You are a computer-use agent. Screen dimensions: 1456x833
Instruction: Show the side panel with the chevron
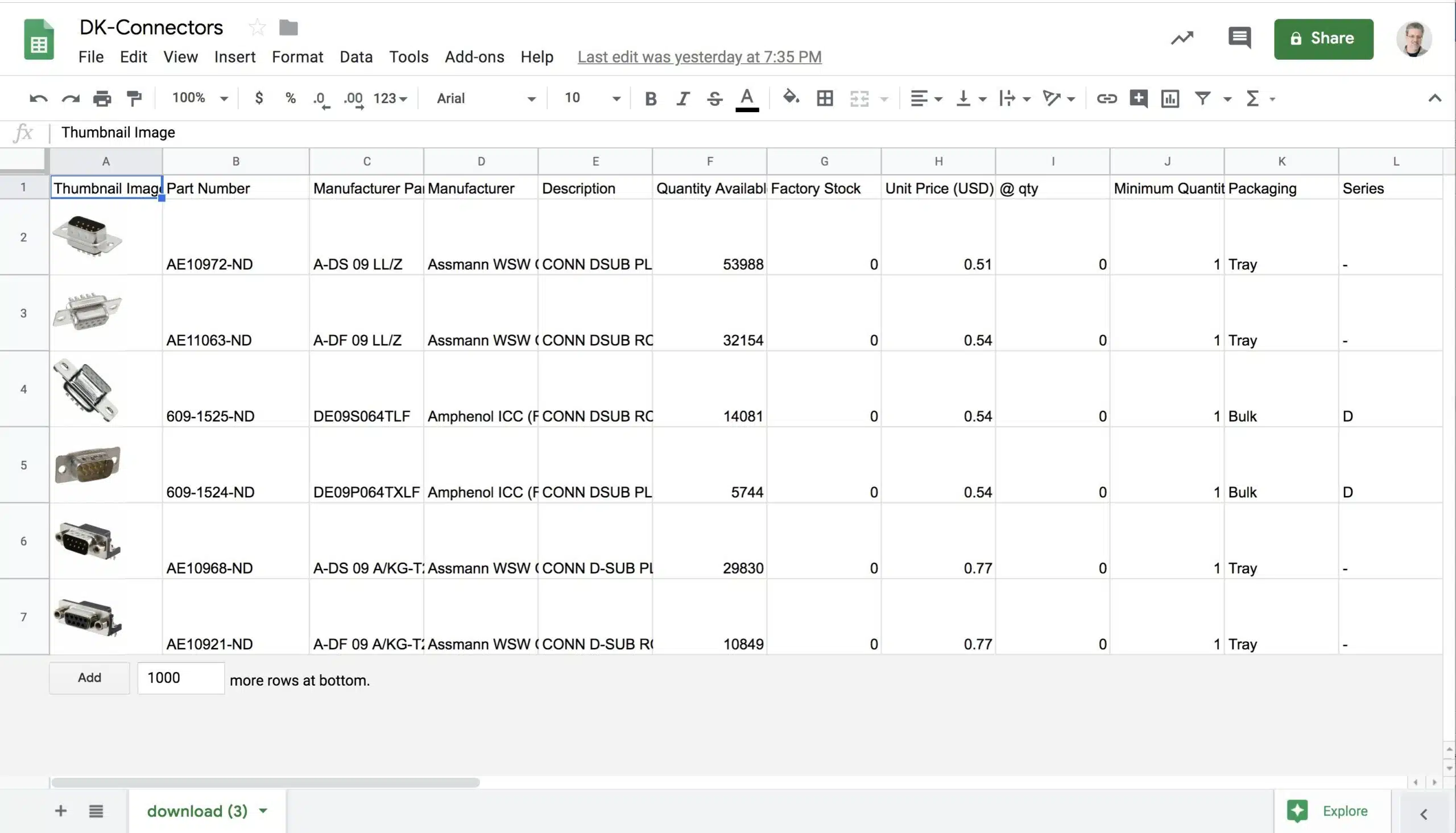pyautogui.click(x=1424, y=814)
